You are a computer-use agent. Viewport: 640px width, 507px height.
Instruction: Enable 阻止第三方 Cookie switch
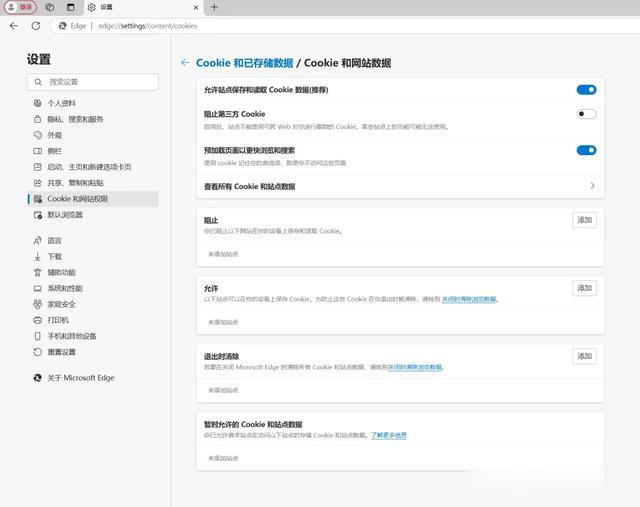tap(587, 114)
